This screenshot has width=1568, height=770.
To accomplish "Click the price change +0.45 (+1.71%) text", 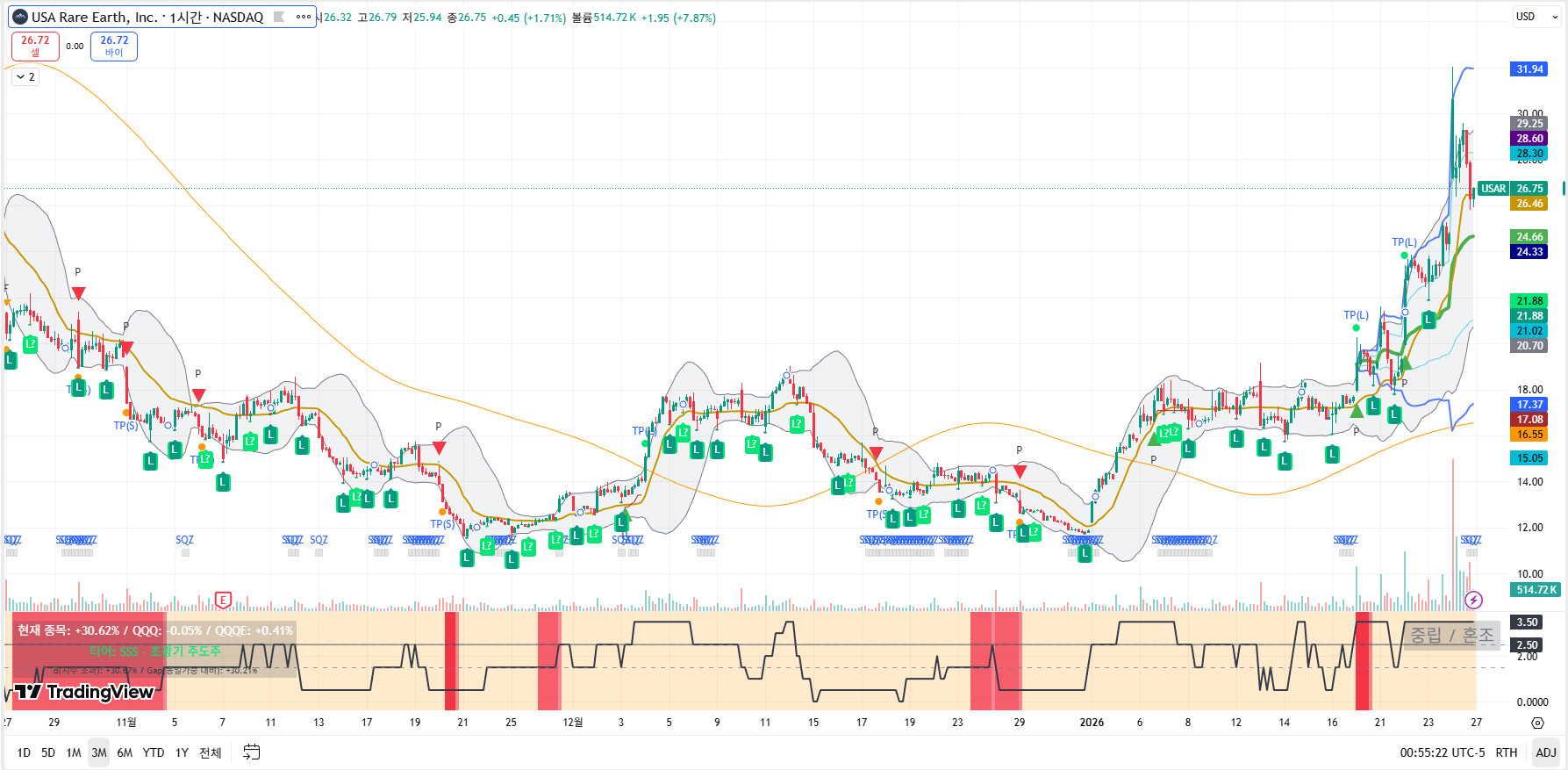I will (x=528, y=18).
